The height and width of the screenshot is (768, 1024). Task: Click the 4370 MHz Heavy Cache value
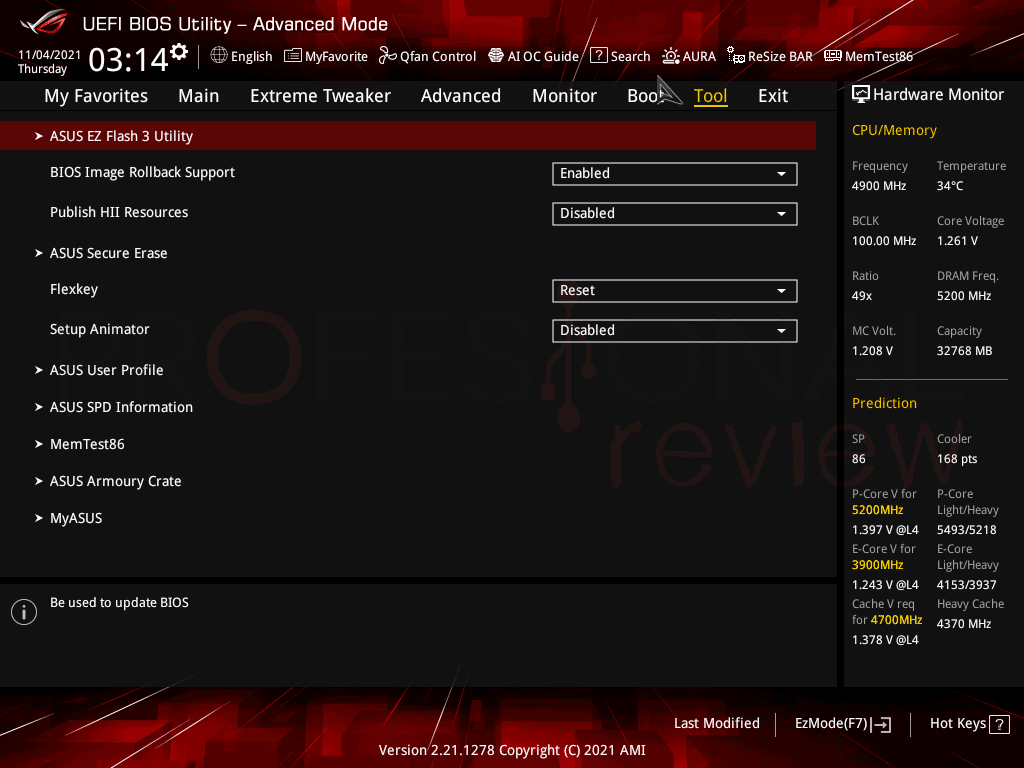(x=964, y=624)
